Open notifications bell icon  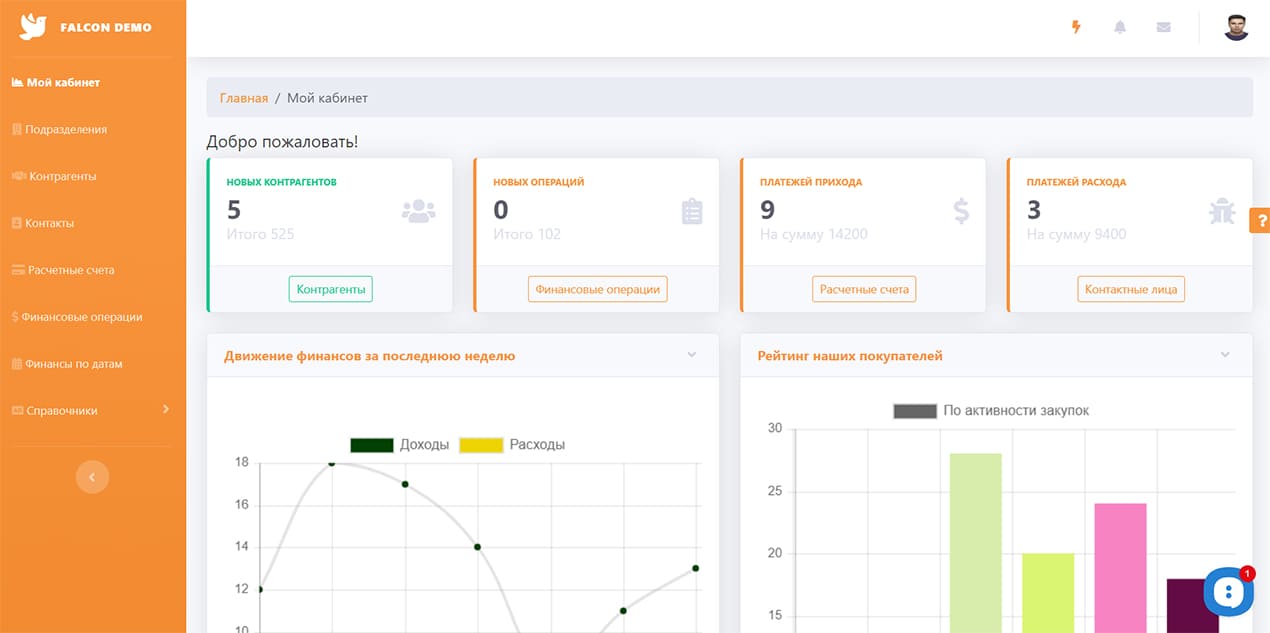click(1120, 27)
